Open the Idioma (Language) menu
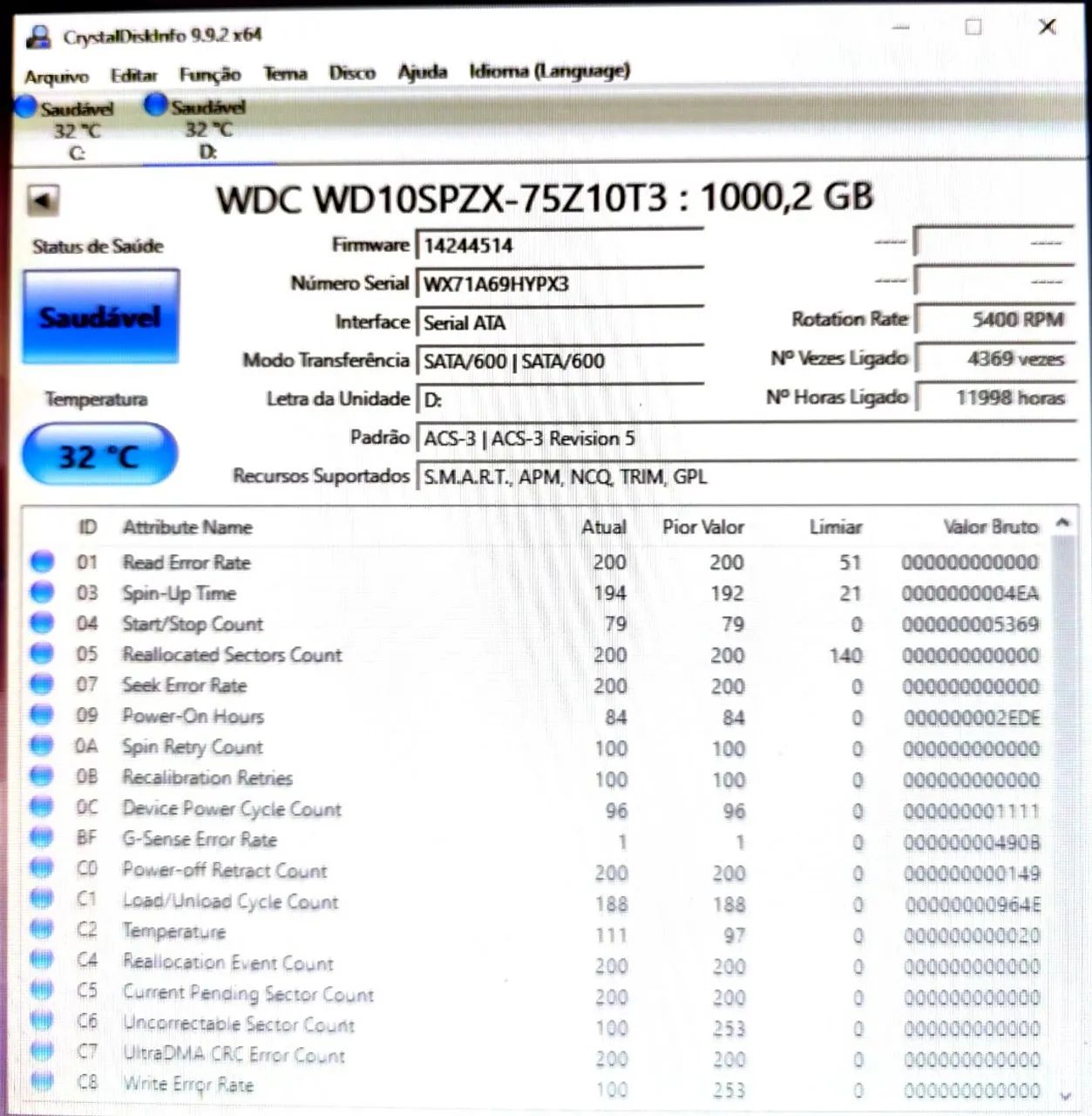The image size is (1092, 1116). coord(550,71)
